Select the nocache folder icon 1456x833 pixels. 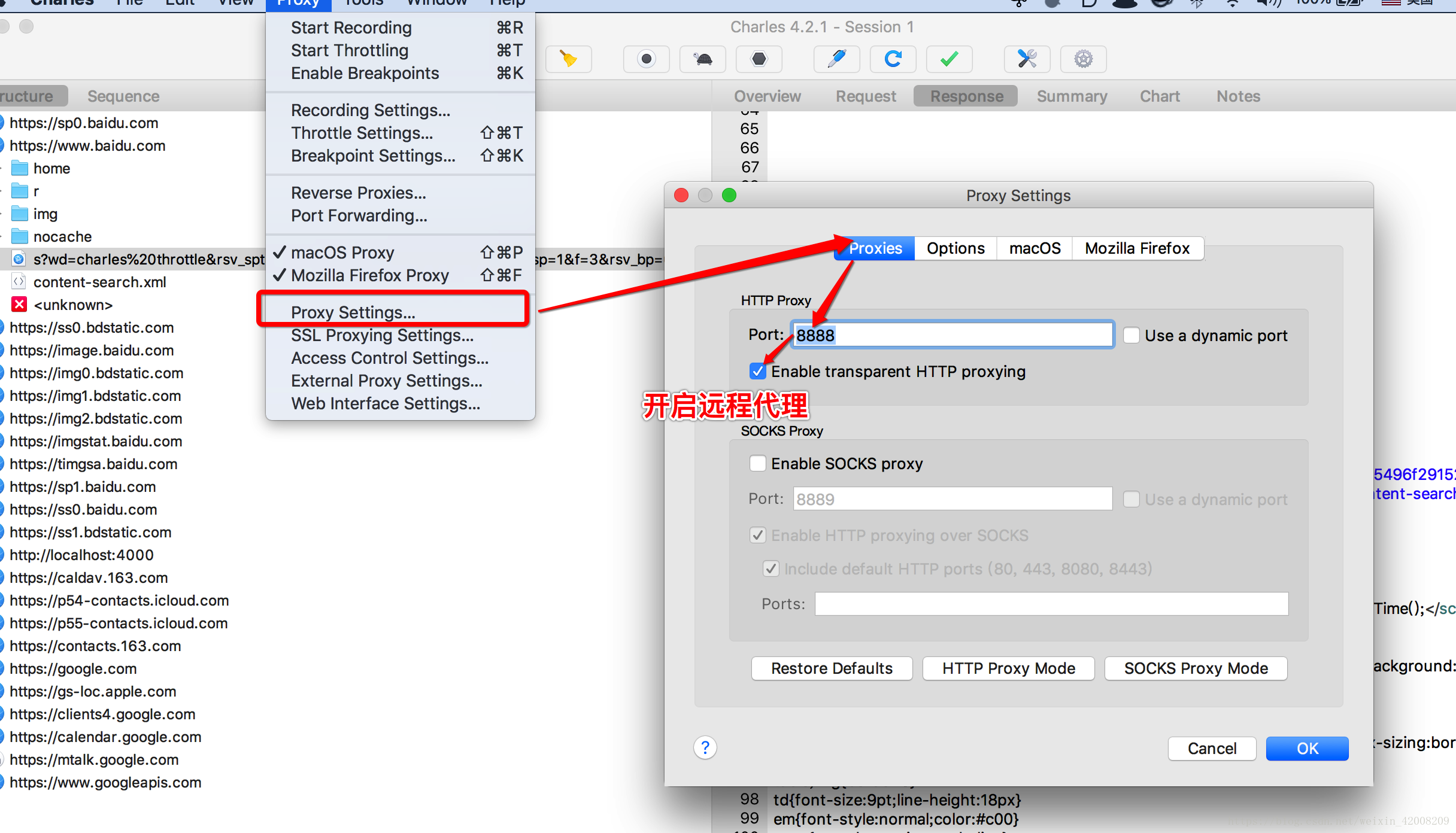pyautogui.click(x=20, y=236)
